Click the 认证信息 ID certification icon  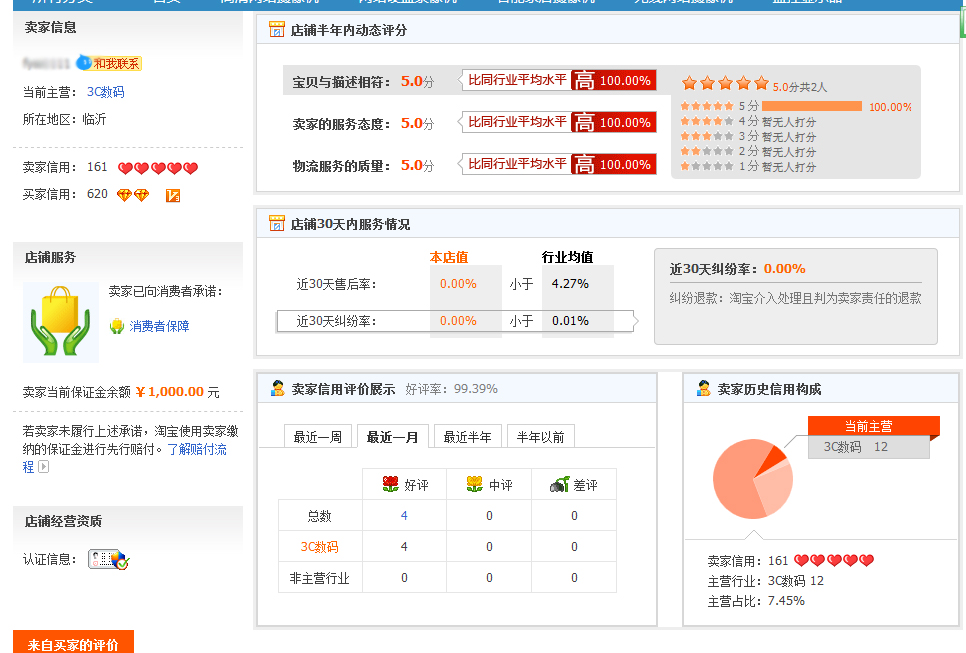(x=109, y=559)
